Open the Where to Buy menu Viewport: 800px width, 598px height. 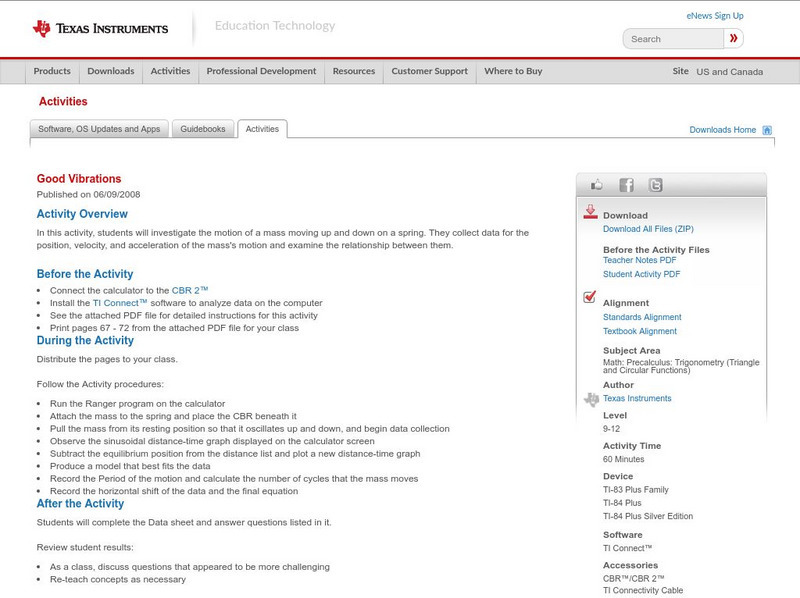click(x=512, y=71)
